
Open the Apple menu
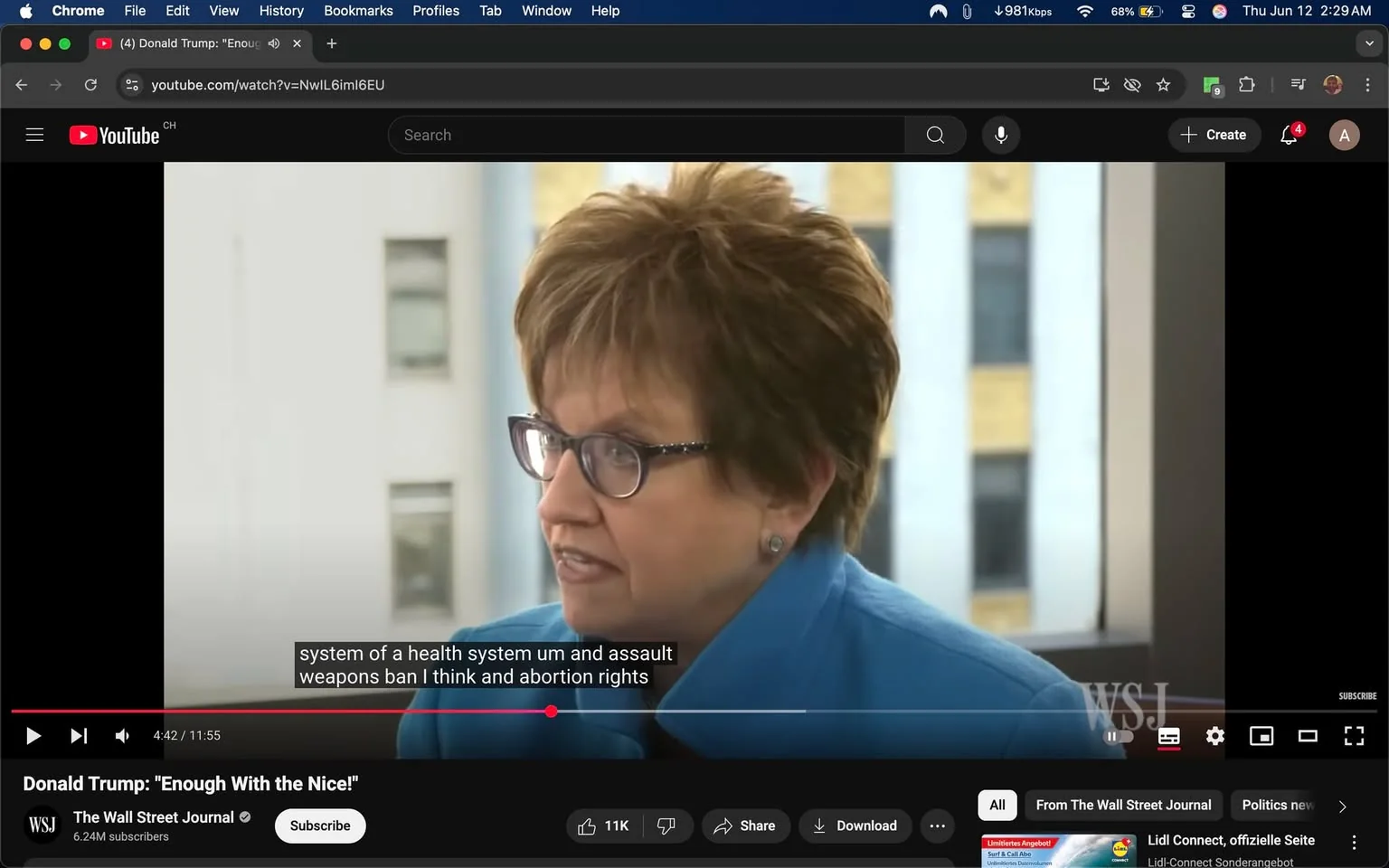[25, 11]
